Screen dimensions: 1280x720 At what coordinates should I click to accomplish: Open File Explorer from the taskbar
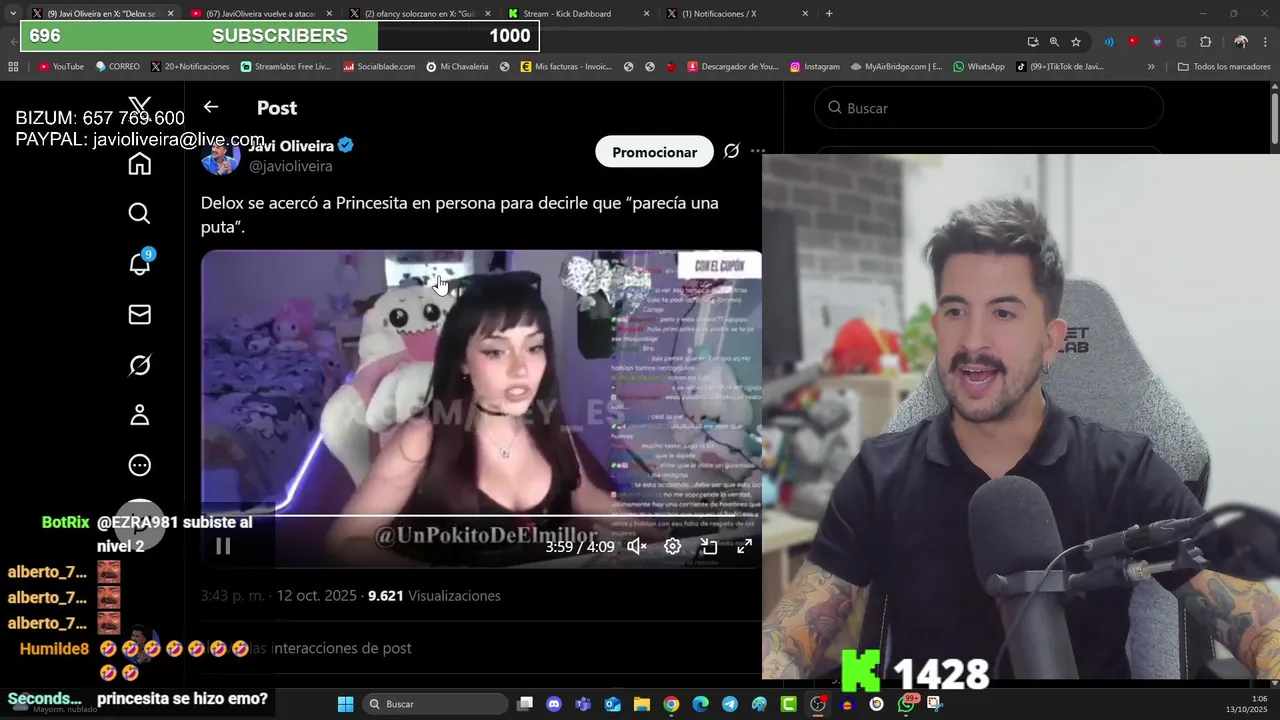click(642, 704)
